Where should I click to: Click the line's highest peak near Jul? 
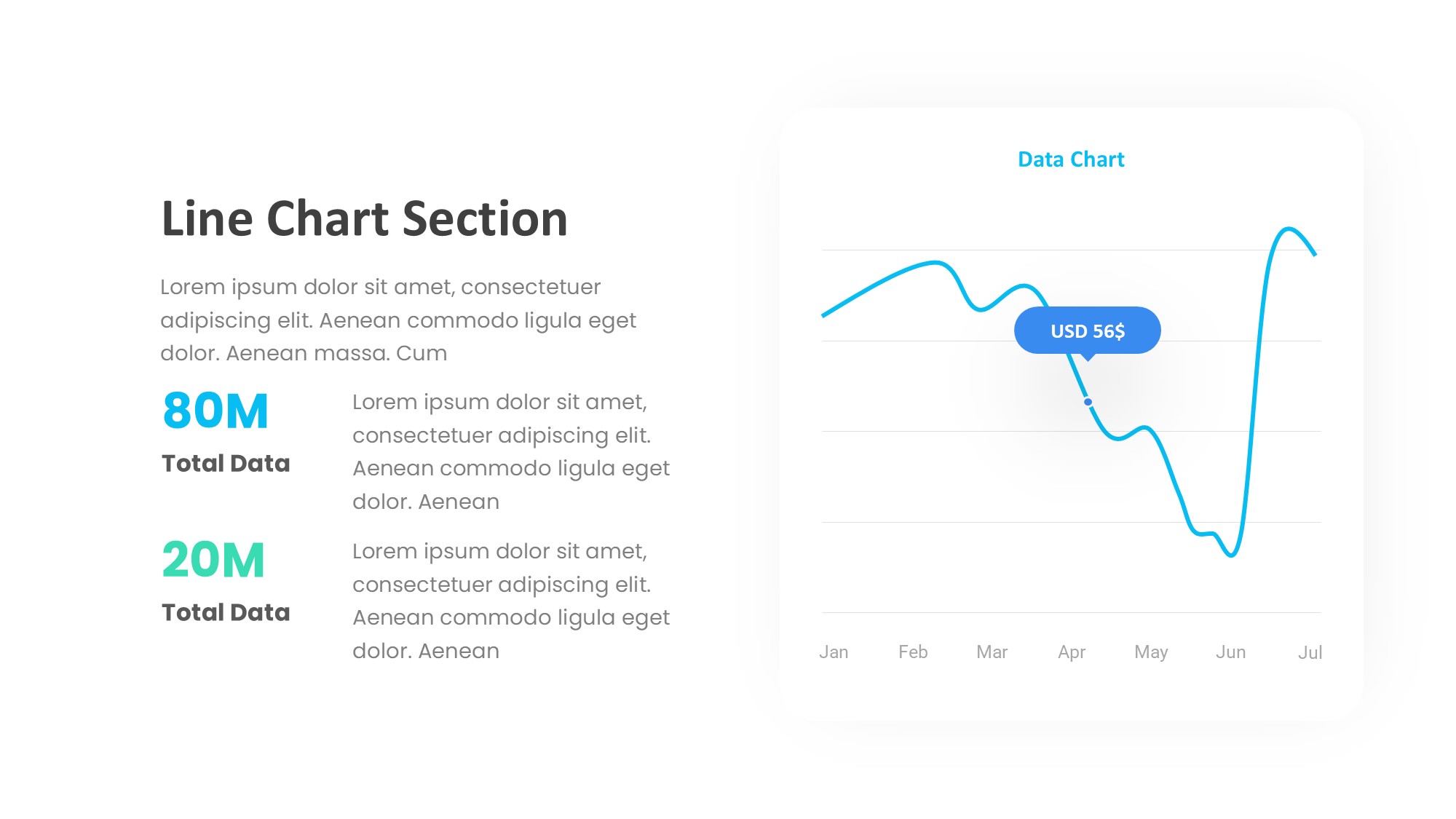(x=1289, y=229)
